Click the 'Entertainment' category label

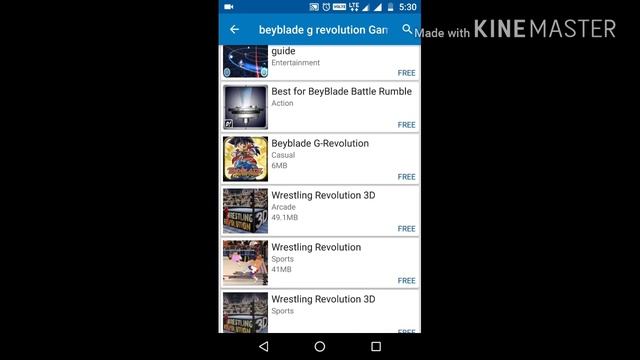click(x=296, y=62)
